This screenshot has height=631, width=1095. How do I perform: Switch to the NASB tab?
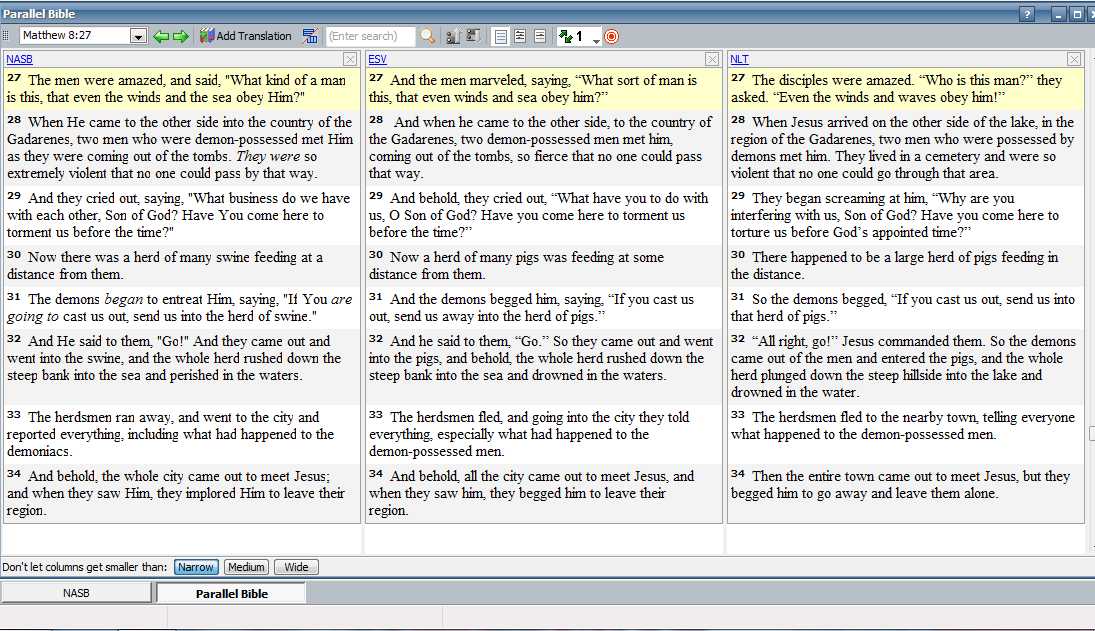76,593
